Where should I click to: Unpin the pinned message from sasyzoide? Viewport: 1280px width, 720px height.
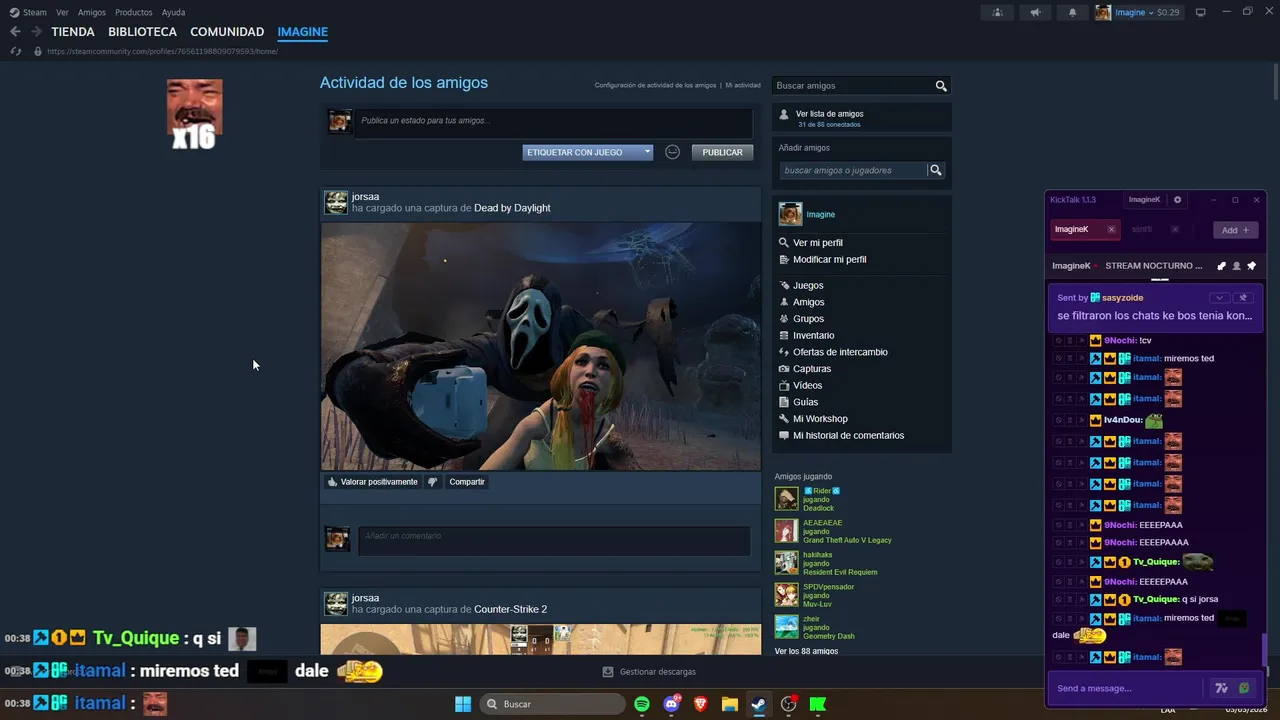tap(1244, 298)
